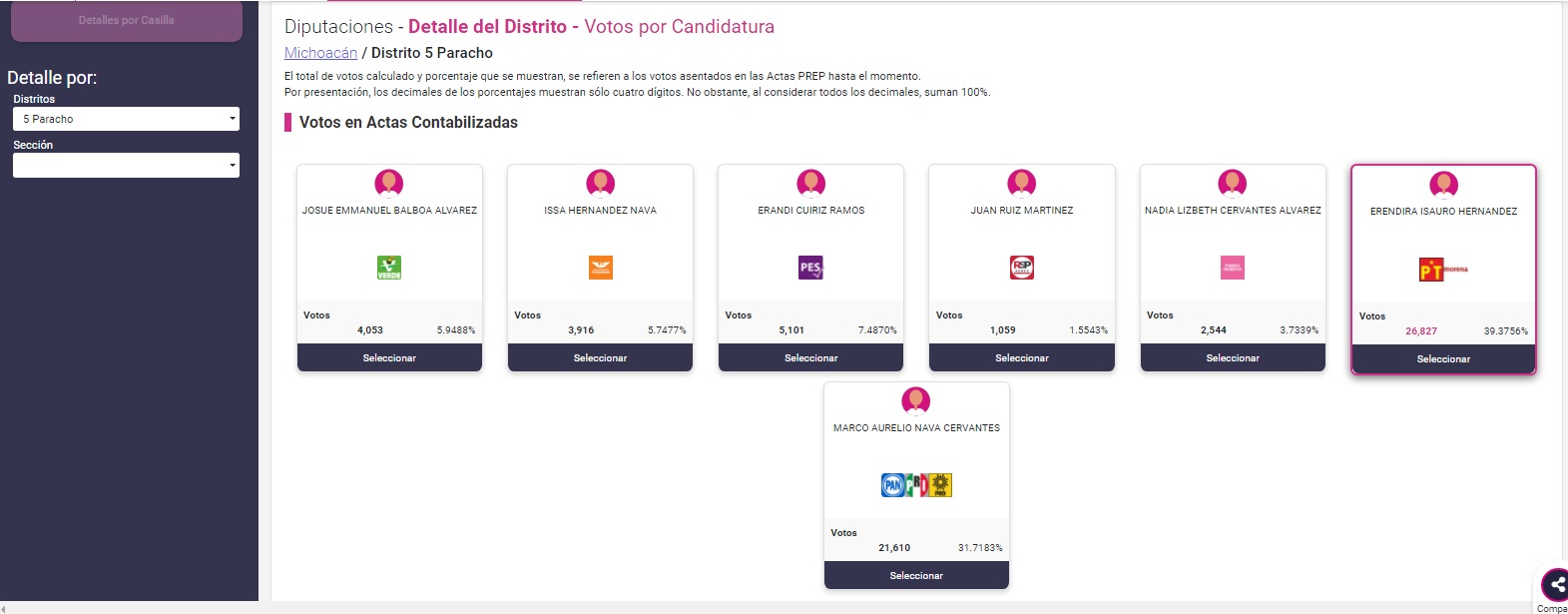The image size is (1568, 614).
Task: Click the horizontal scrollbar left arrow
Action: 4,608
